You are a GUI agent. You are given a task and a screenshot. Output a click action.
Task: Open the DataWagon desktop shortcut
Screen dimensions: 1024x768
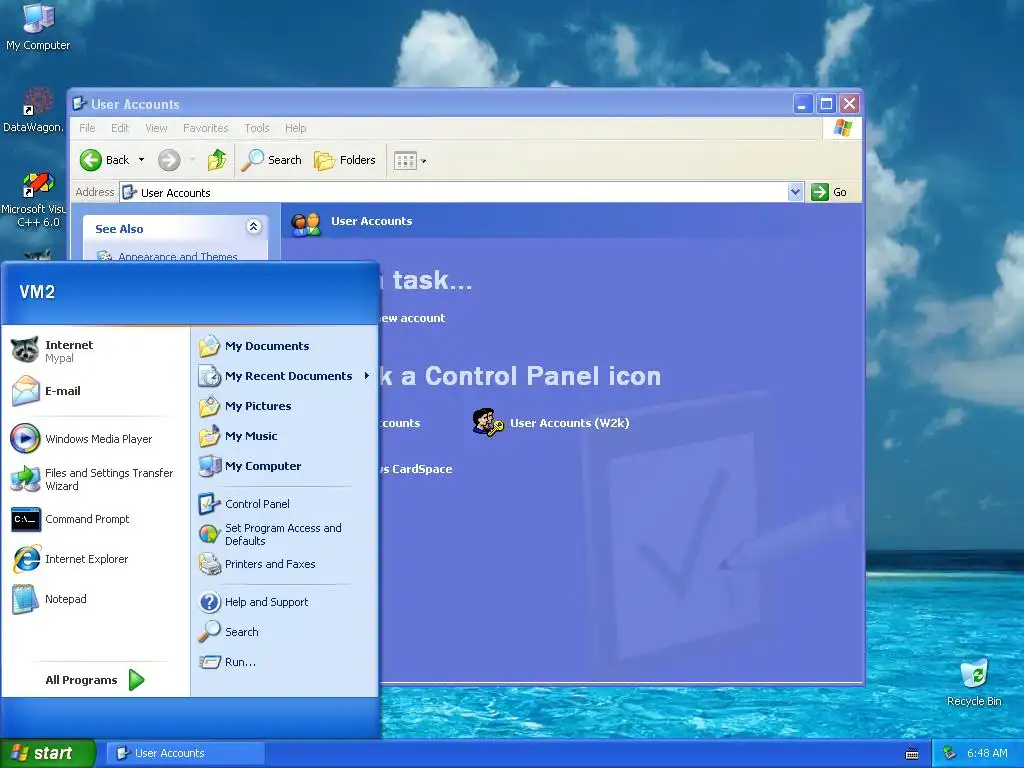point(33,110)
